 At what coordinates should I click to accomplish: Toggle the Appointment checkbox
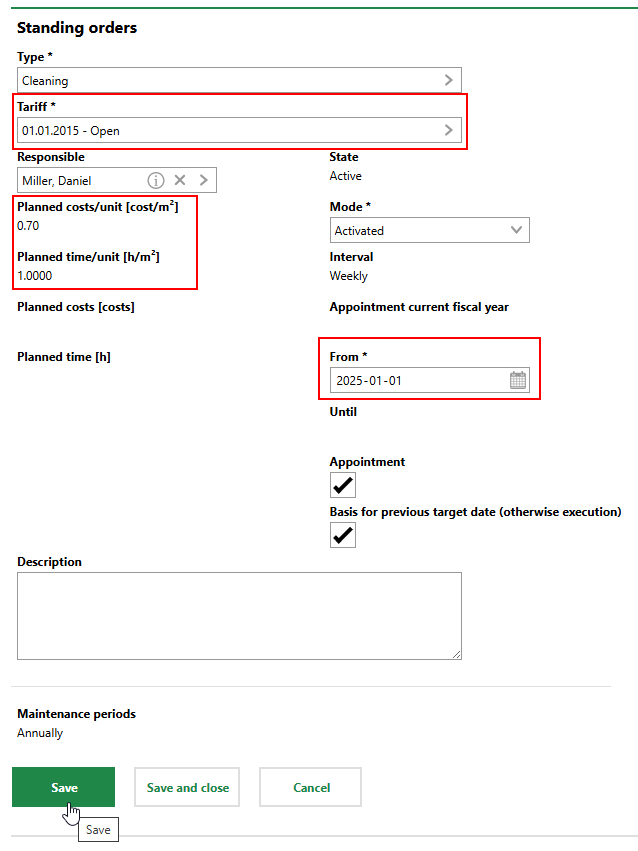click(343, 485)
